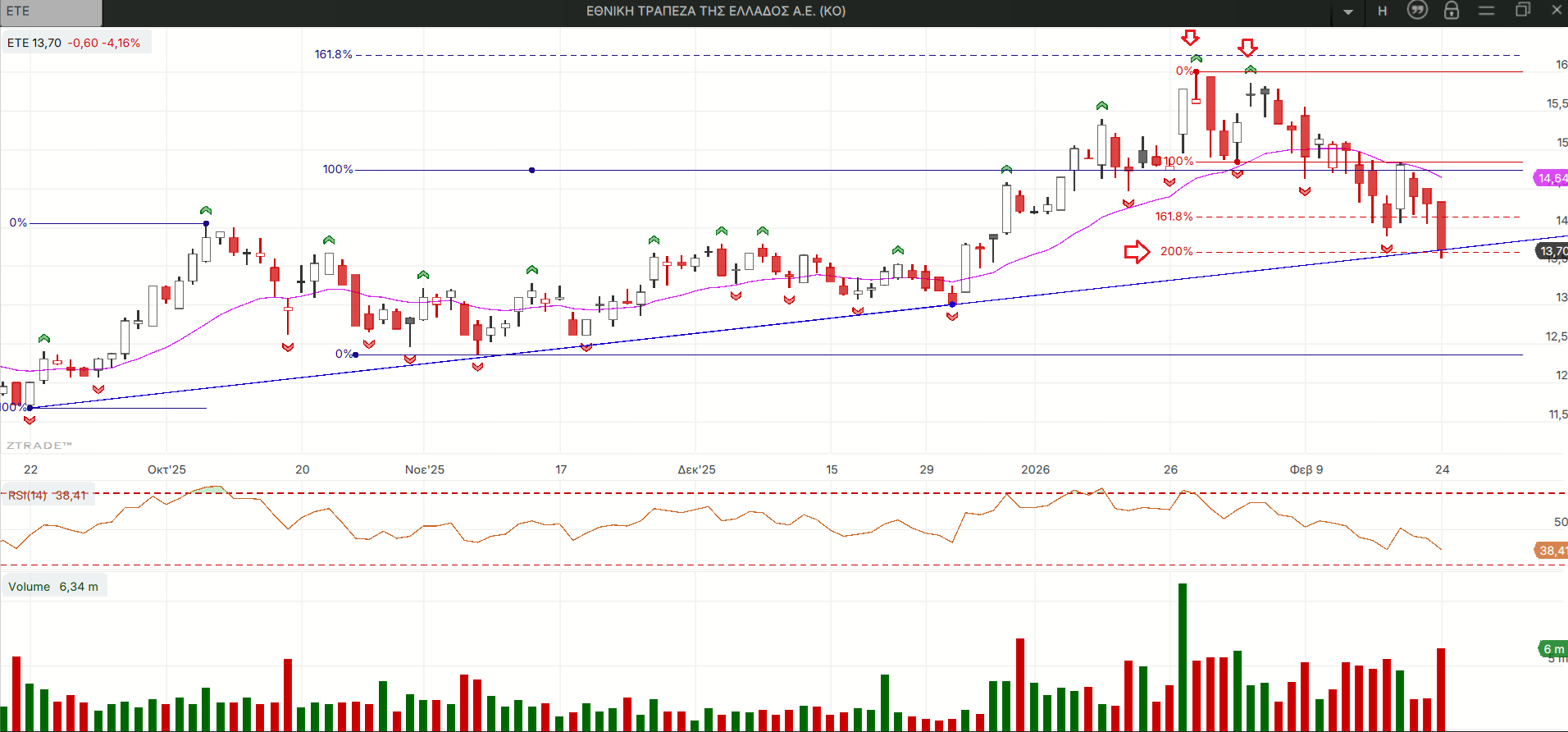Click the magenta 14,64 moving average price tag
This screenshot has height=732, width=1568.
point(1551,178)
